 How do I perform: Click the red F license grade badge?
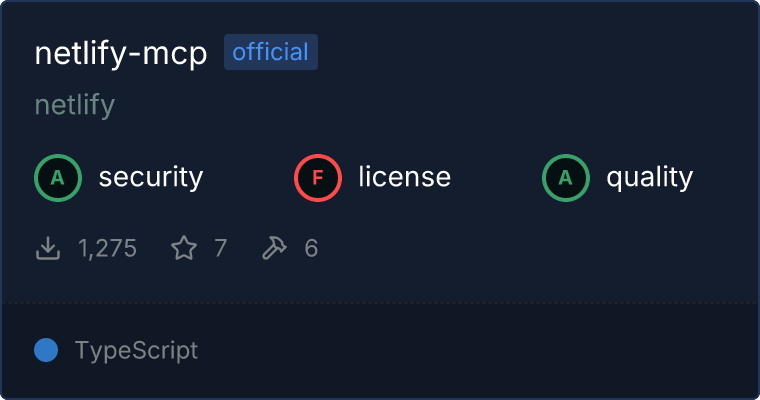click(x=318, y=178)
